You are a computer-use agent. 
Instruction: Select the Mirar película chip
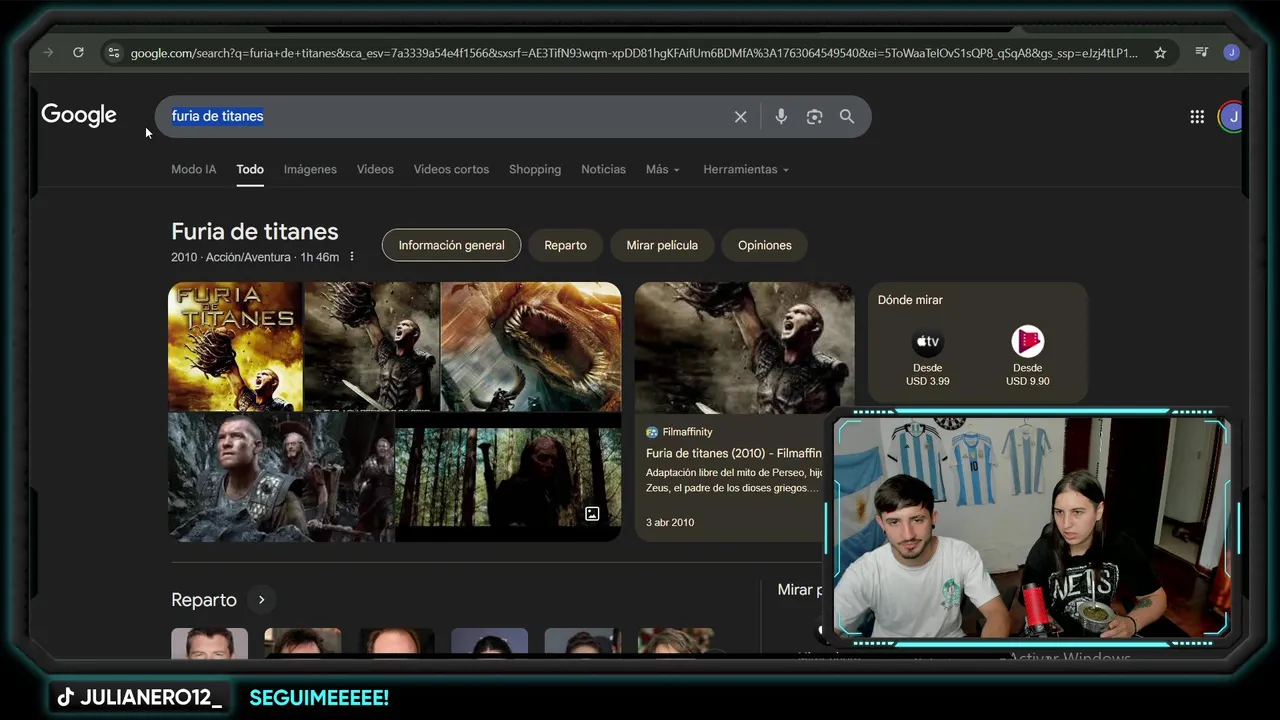coord(662,245)
